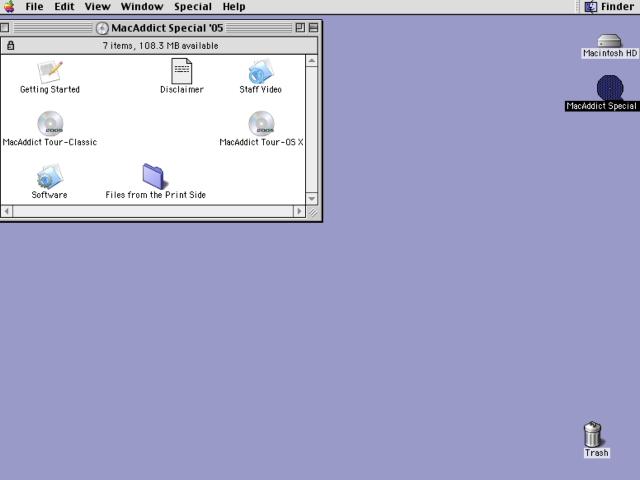This screenshot has height=480, width=640.
Task: Click the 'Software' folder name label
Action: pyautogui.click(x=49, y=195)
